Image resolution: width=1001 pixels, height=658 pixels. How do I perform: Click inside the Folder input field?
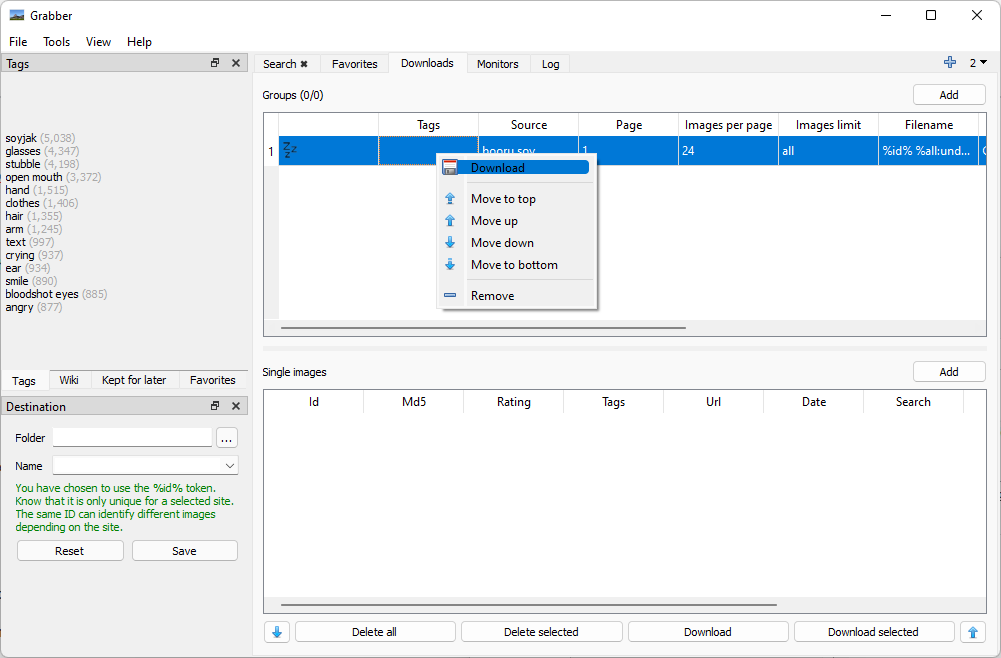click(132, 438)
